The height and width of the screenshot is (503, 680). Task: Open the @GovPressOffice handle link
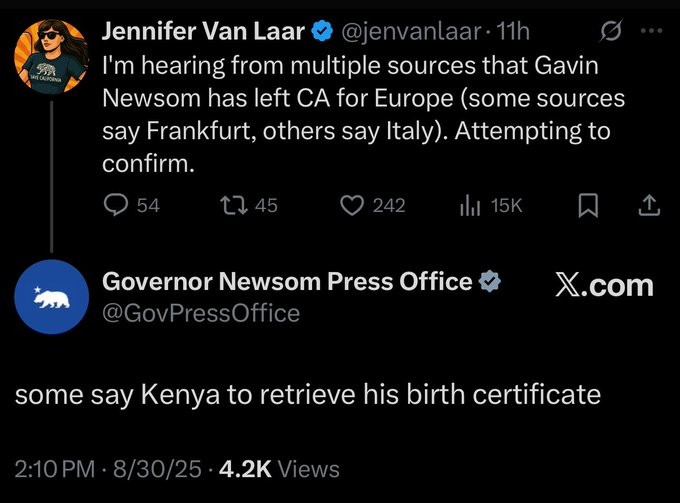[201, 314]
